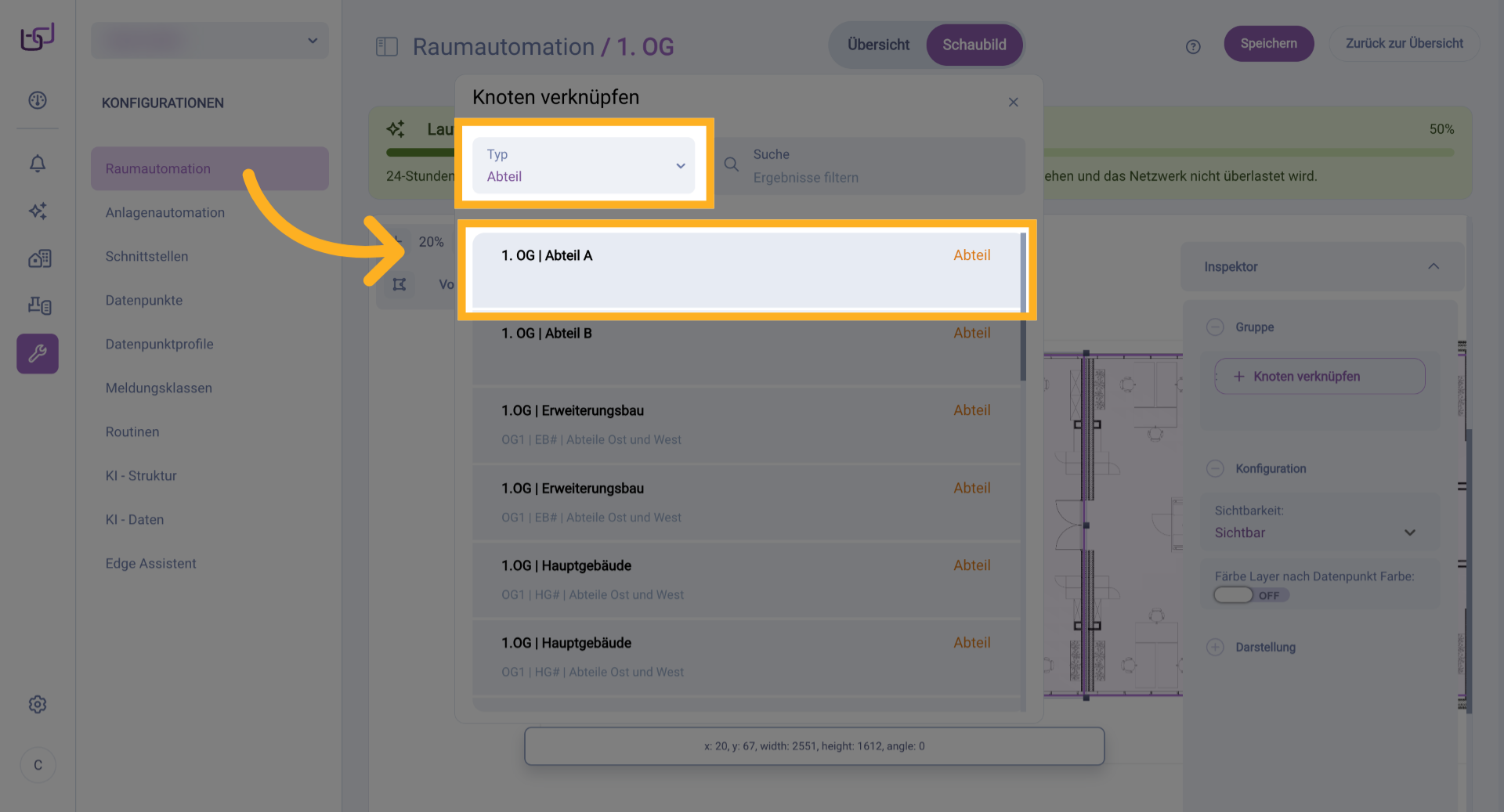Open notifications bell icon
The width and height of the screenshot is (1504, 812).
point(38,164)
